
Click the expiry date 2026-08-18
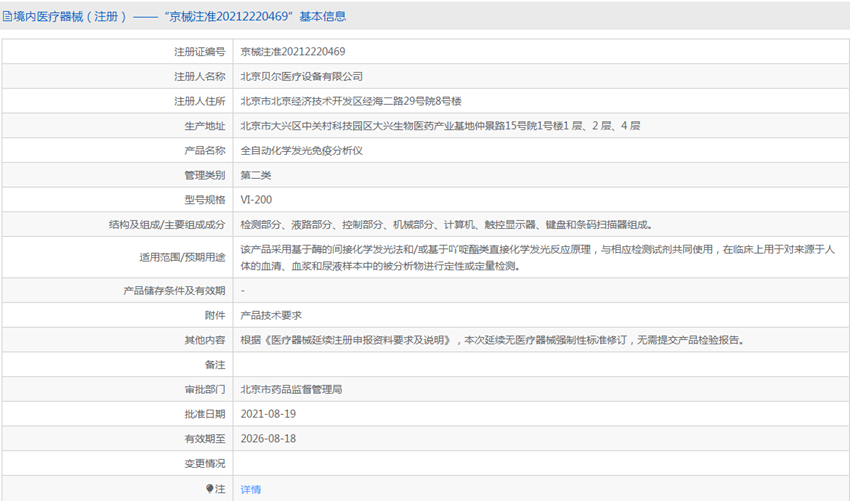click(x=268, y=439)
